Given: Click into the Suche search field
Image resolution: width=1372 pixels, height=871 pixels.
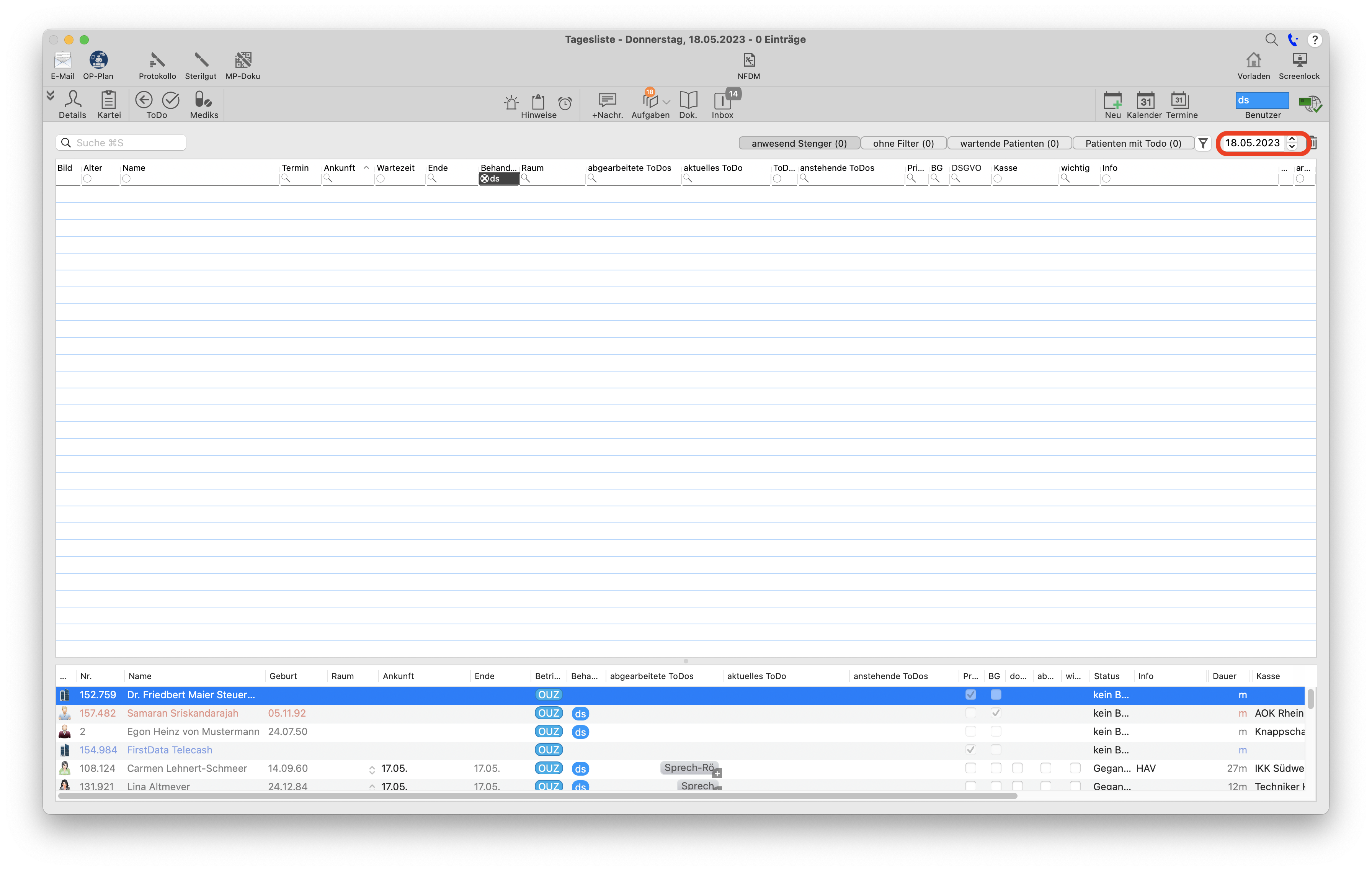Looking at the screenshot, I should pos(121,142).
